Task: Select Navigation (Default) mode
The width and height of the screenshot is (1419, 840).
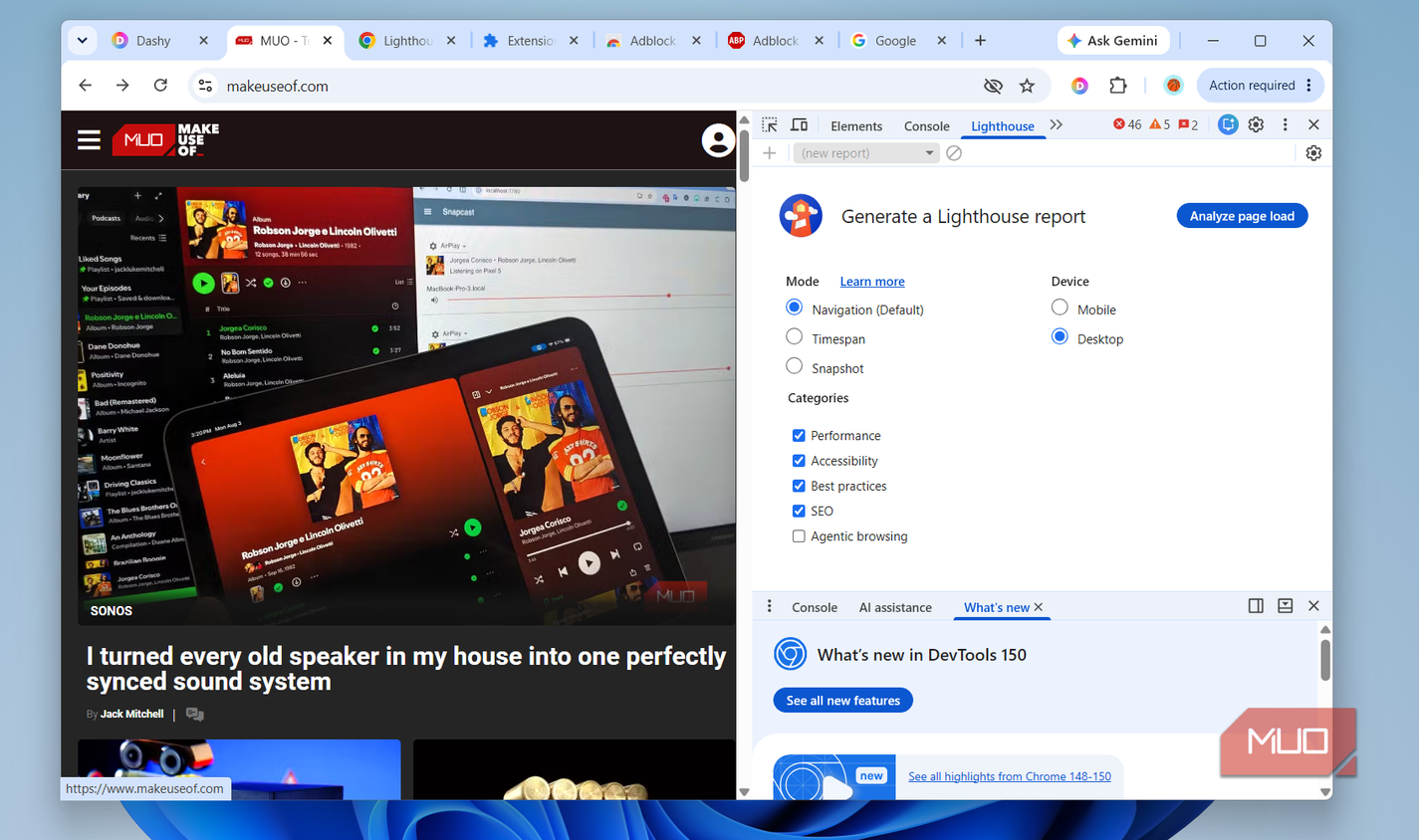Action: click(x=794, y=308)
